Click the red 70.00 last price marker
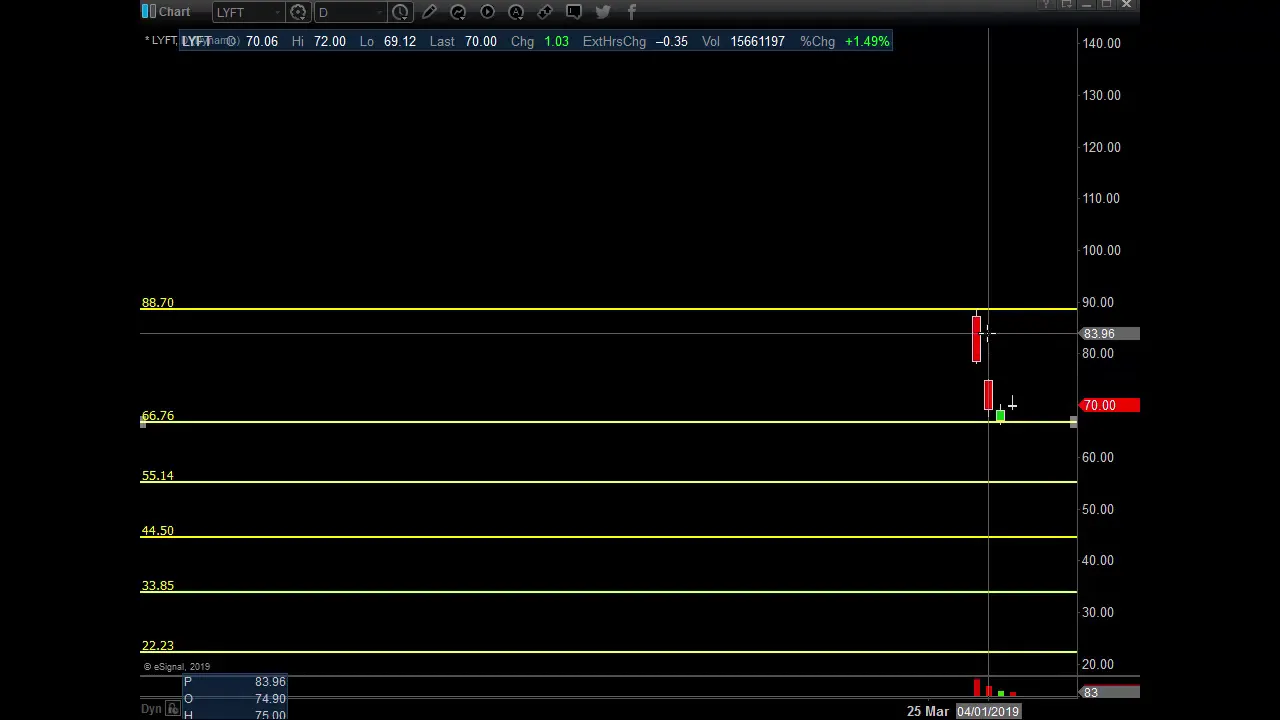 pyautogui.click(x=1110, y=405)
